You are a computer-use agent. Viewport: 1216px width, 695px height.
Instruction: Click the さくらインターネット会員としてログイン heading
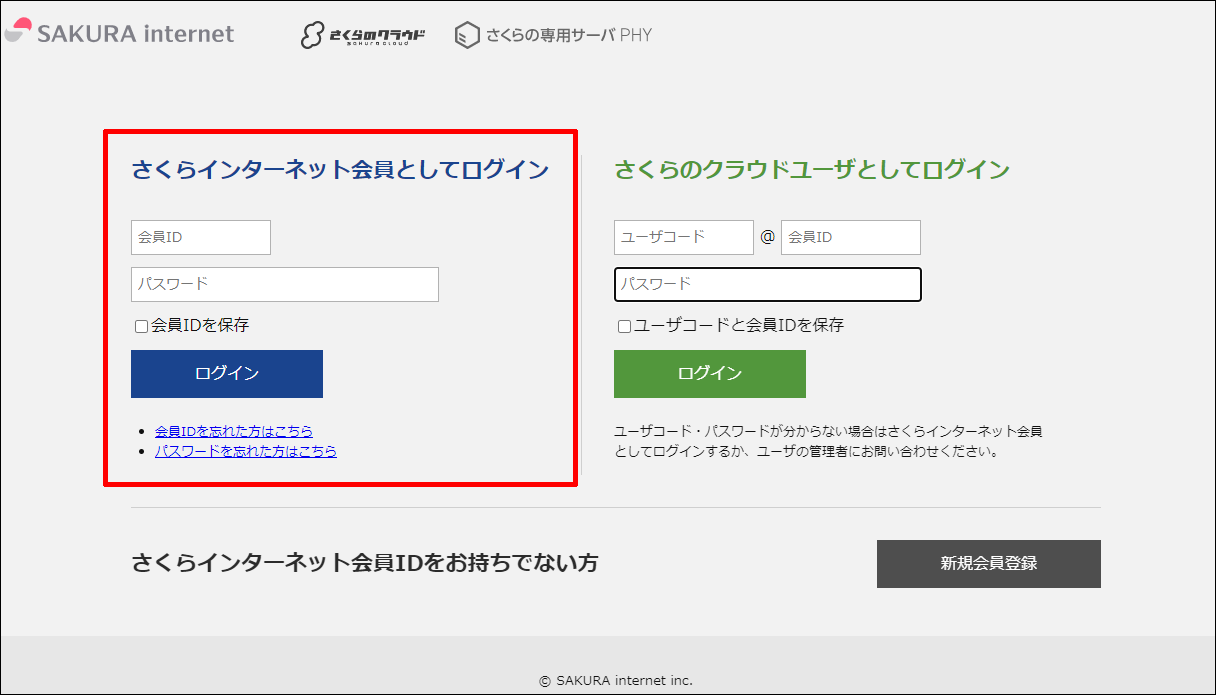pos(340,170)
